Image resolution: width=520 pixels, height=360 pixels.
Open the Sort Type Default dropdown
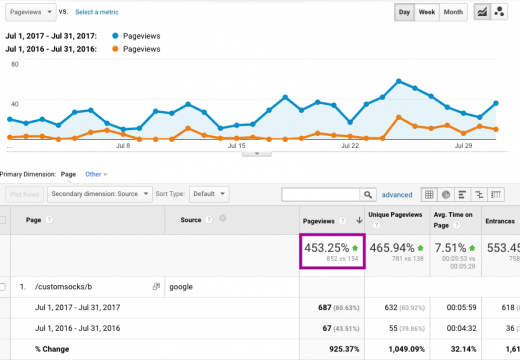[x=209, y=194]
